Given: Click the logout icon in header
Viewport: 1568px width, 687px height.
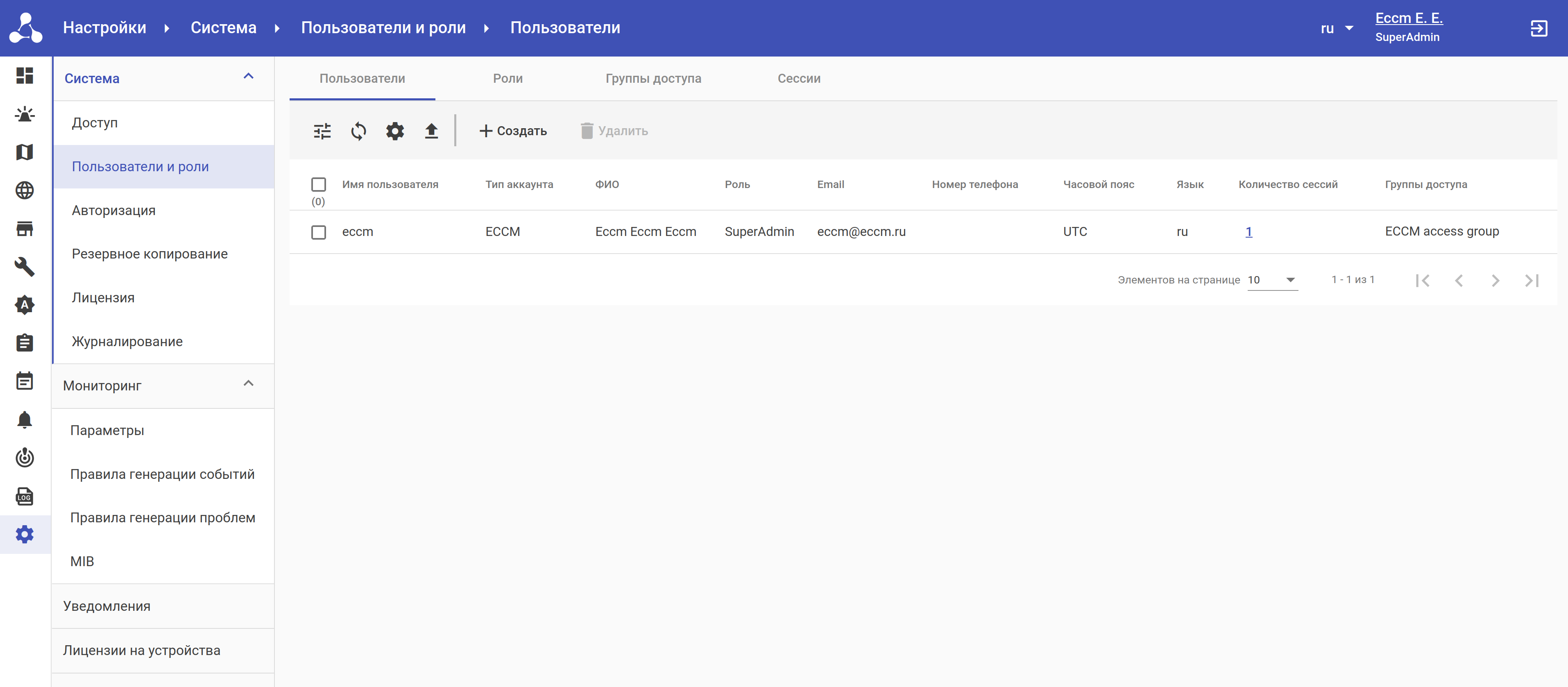Looking at the screenshot, I should pyautogui.click(x=1538, y=28).
